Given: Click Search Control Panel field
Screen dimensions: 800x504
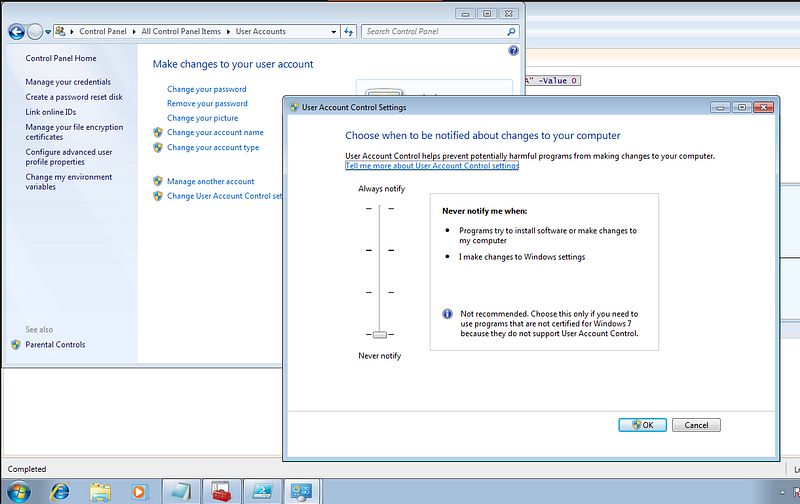Looking at the screenshot, I should [435, 32].
